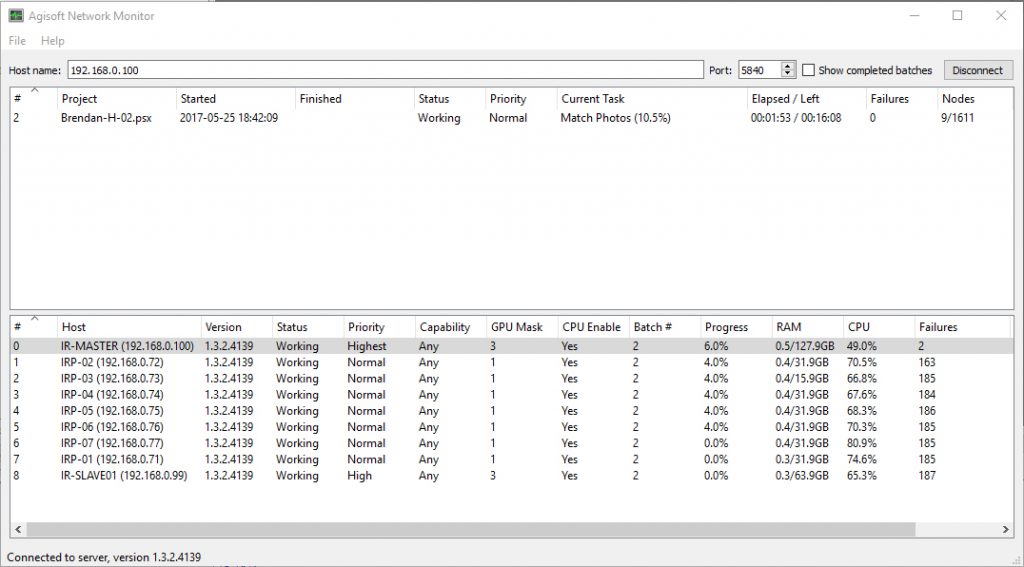Select the IRP-05 (192.168.0.75) node

coord(511,411)
